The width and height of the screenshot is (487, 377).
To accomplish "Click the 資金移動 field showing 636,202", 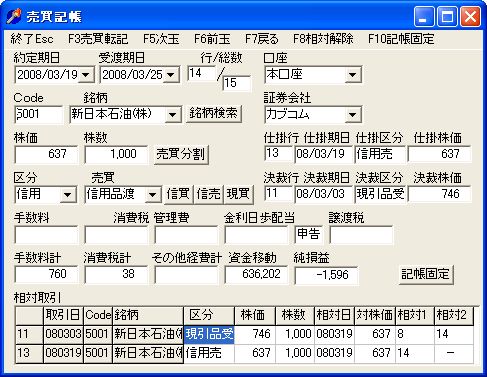I will pyautogui.click(x=256, y=275).
